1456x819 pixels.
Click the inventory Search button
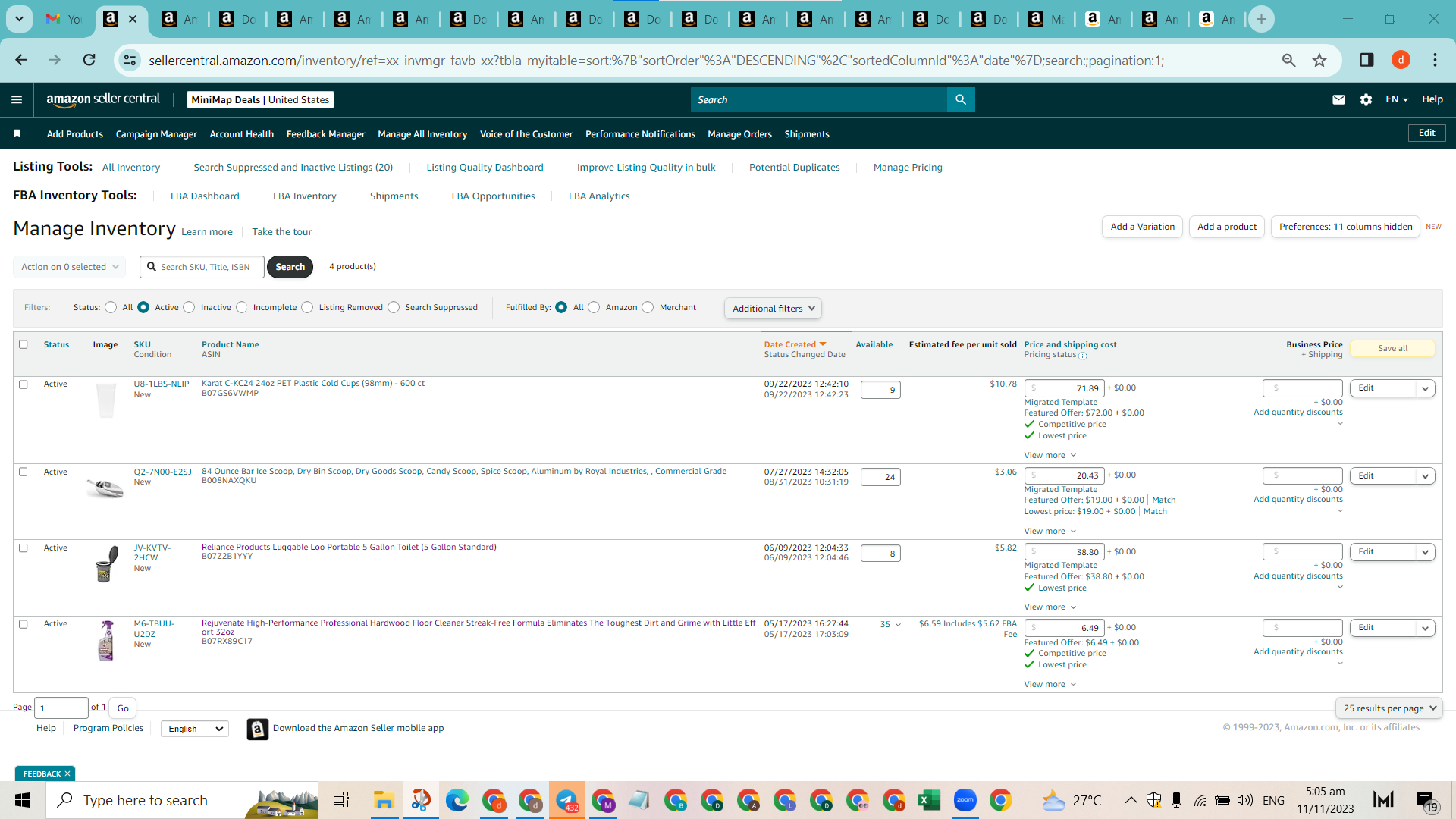(290, 267)
